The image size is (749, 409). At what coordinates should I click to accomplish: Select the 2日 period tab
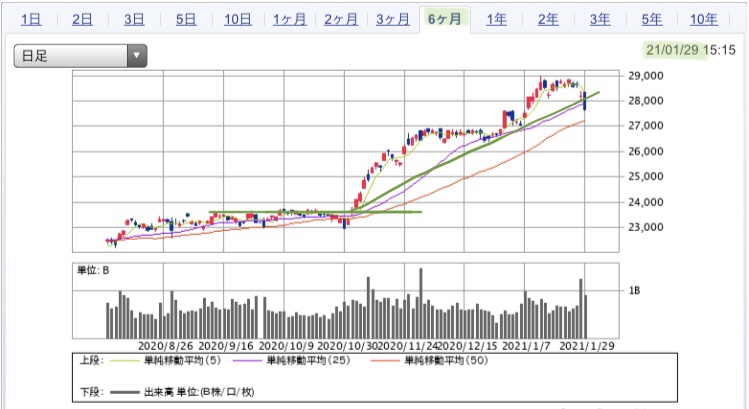tap(82, 20)
